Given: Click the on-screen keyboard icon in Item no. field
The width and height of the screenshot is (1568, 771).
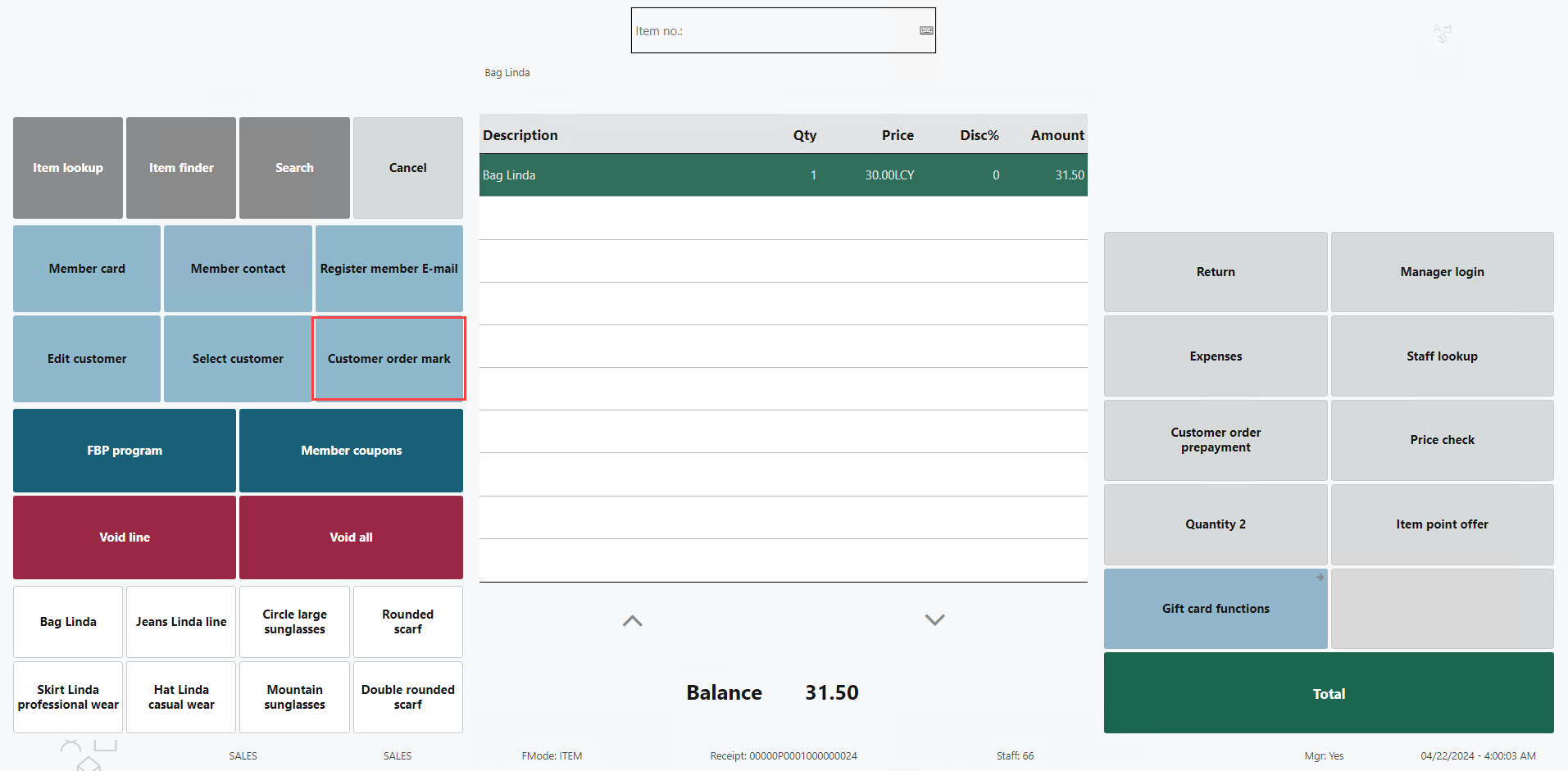Looking at the screenshot, I should [926, 31].
